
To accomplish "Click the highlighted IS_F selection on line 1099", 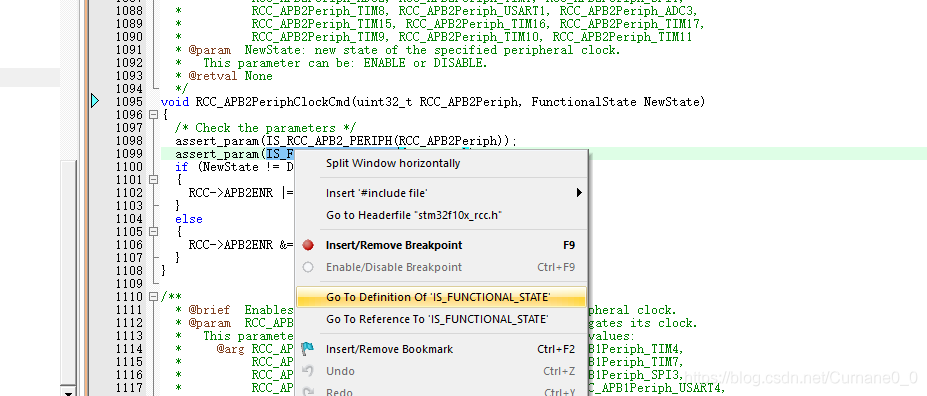I will pos(280,154).
